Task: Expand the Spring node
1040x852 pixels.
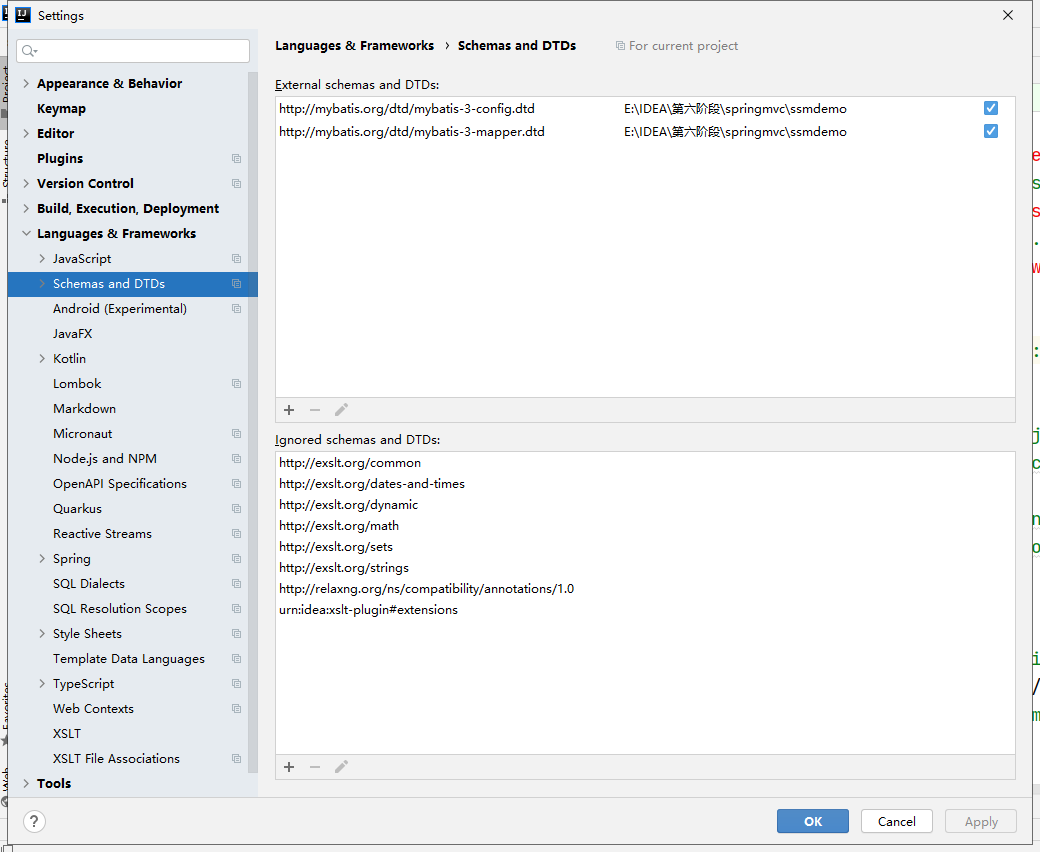Action: click(x=42, y=559)
